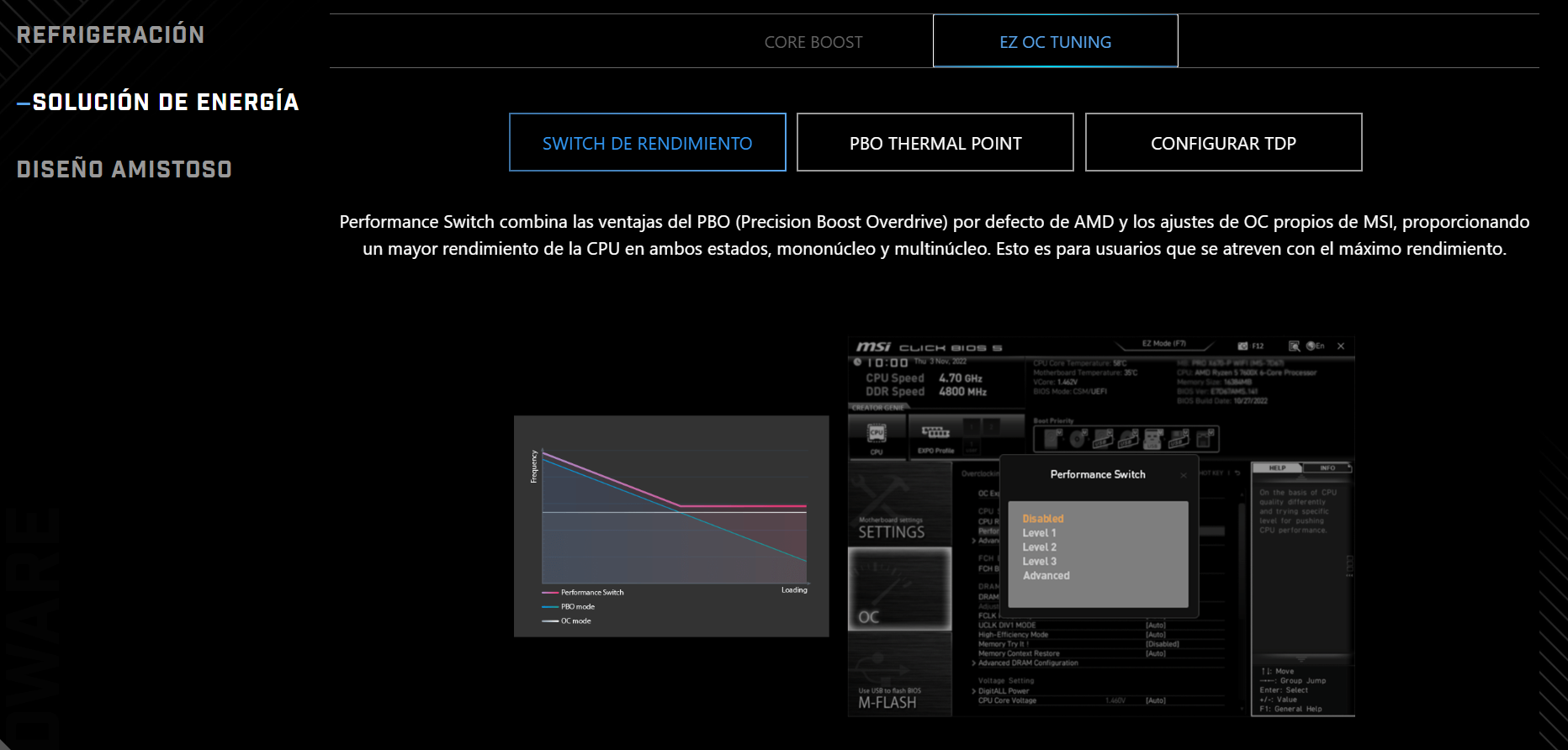The width and height of the screenshot is (1568, 750).
Task: Select the INFO tab in BIOS
Action: coord(1327,467)
